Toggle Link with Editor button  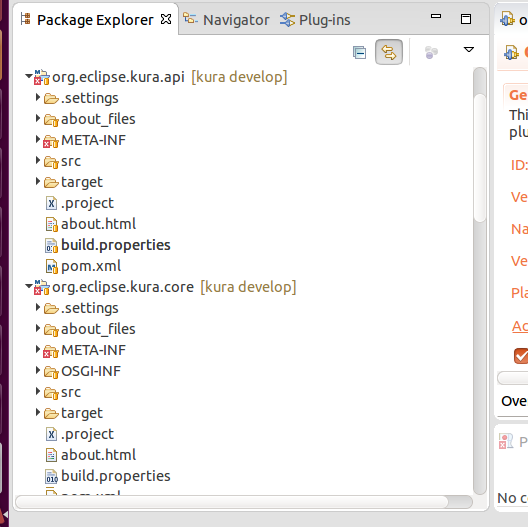pyautogui.click(x=389, y=52)
